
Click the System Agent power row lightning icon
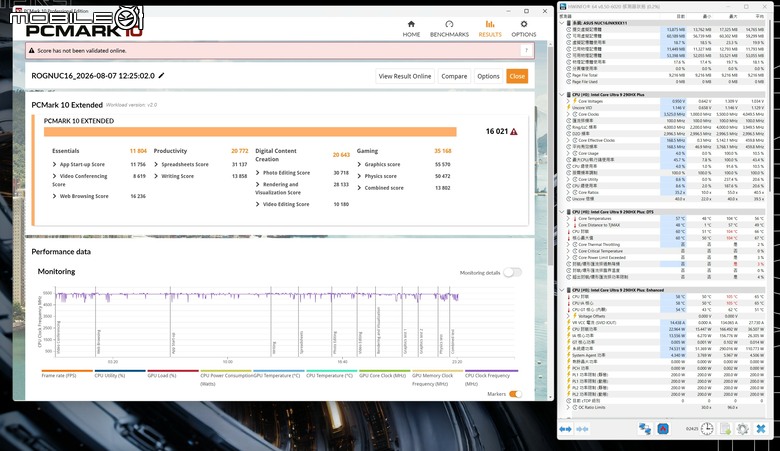(x=569, y=355)
